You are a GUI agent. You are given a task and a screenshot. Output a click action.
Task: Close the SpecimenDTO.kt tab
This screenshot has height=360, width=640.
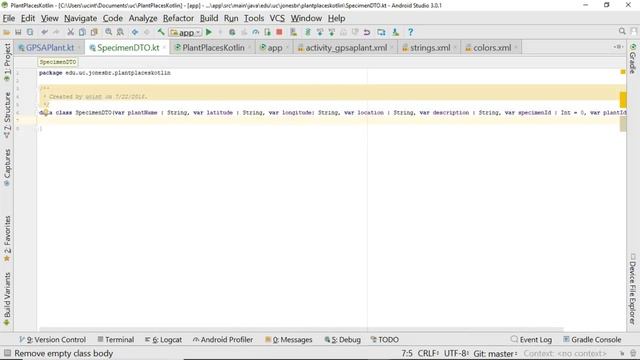[164, 48]
